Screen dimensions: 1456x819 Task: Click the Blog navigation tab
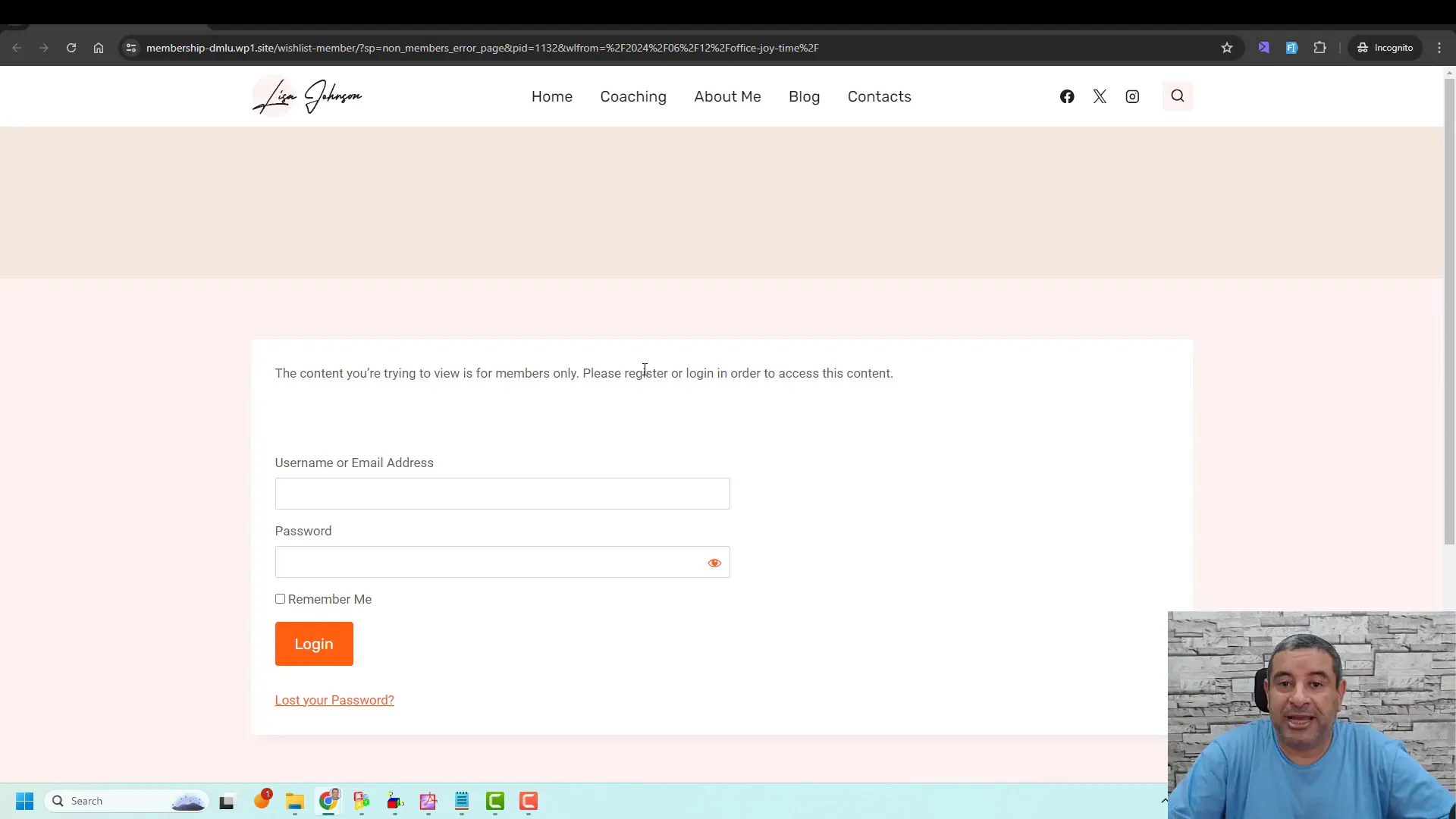point(804,96)
